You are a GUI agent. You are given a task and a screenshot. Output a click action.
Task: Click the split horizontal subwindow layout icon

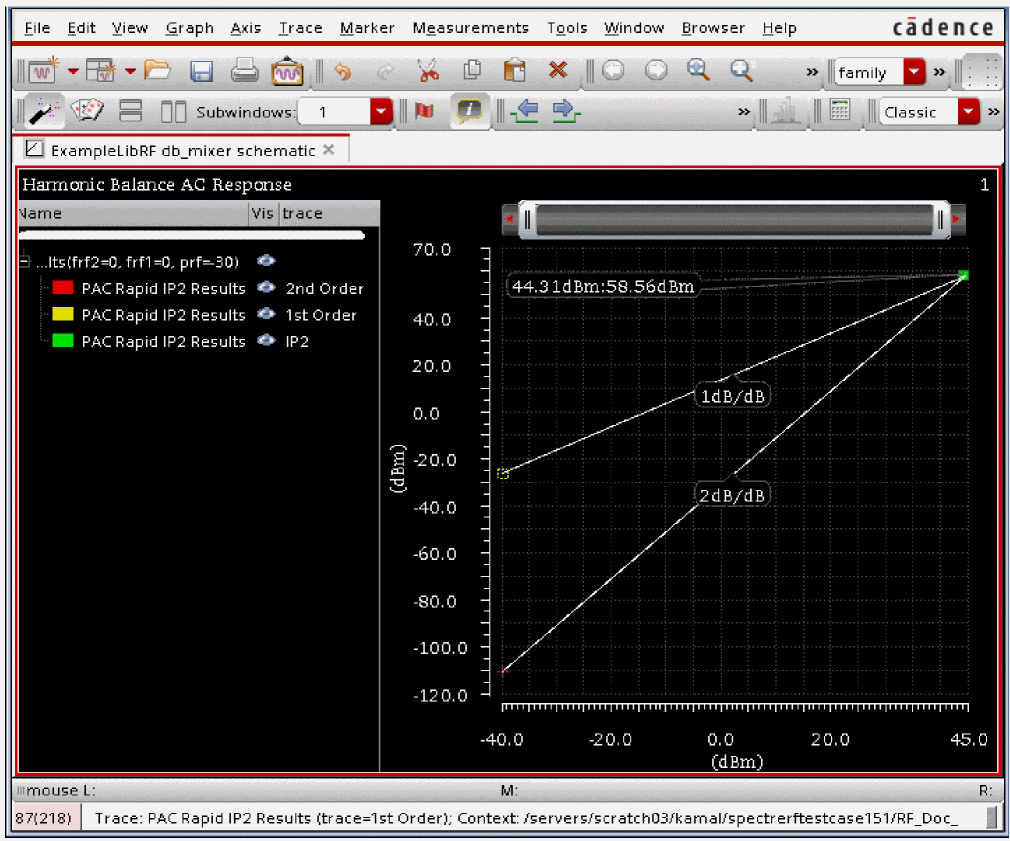(131, 112)
